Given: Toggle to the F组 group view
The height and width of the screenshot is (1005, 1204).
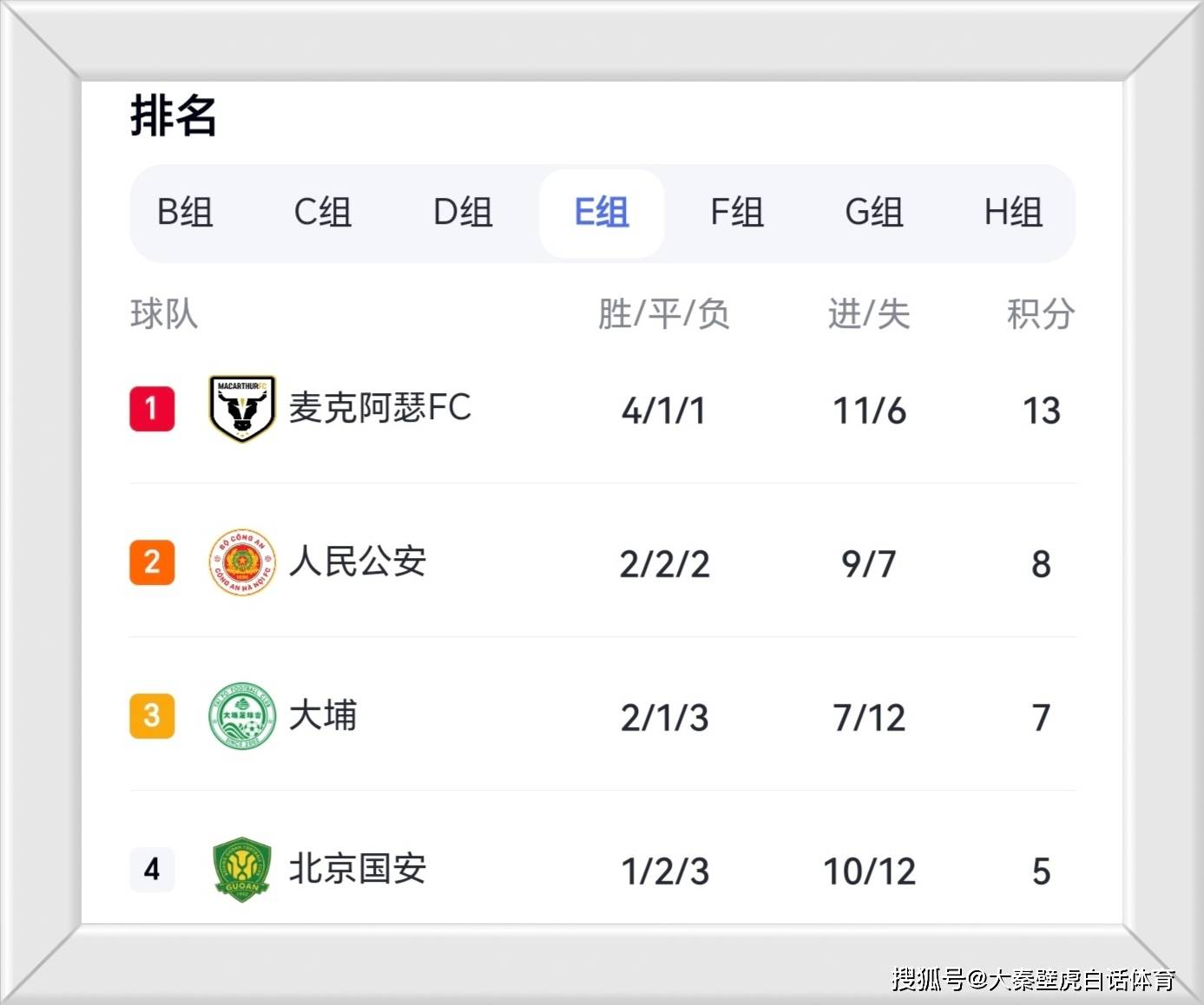Looking at the screenshot, I should (736, 213).
